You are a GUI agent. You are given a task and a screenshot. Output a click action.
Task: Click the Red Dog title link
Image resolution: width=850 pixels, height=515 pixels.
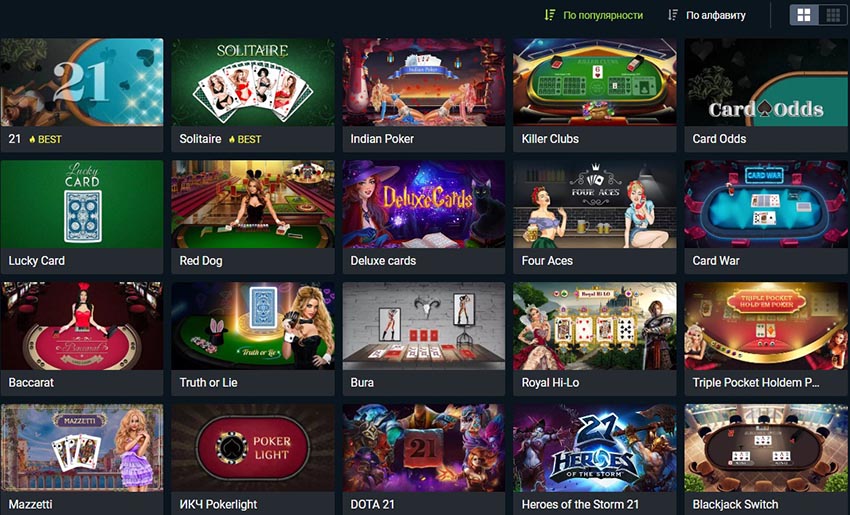click(x=201, y=261)
